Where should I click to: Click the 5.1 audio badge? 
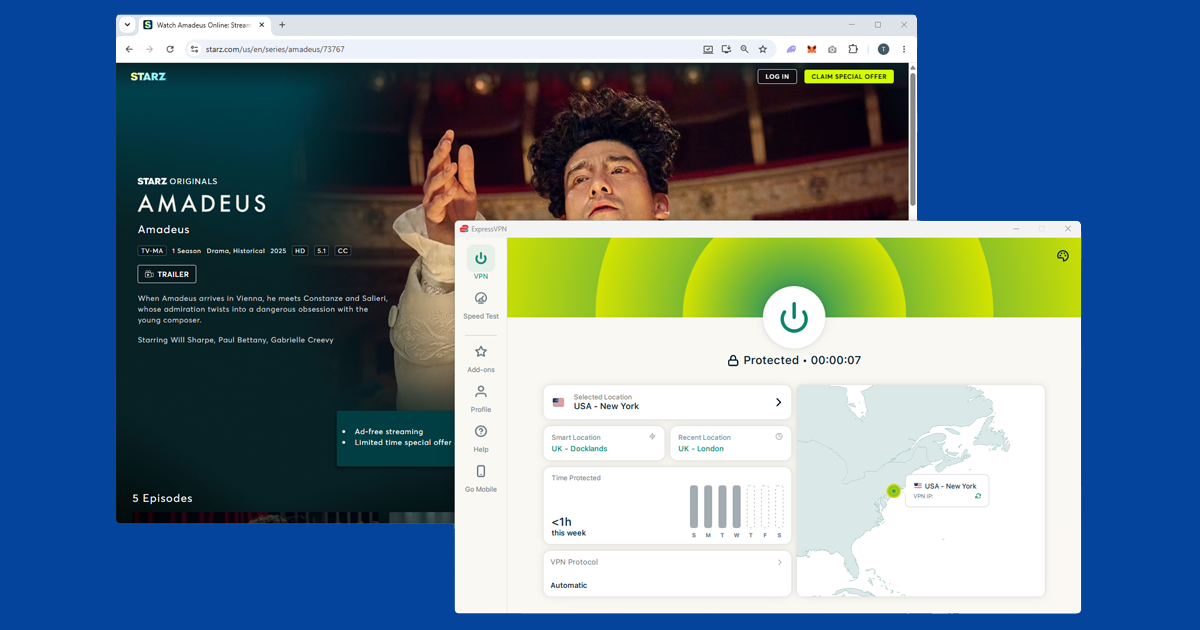(x=321, y=251)
